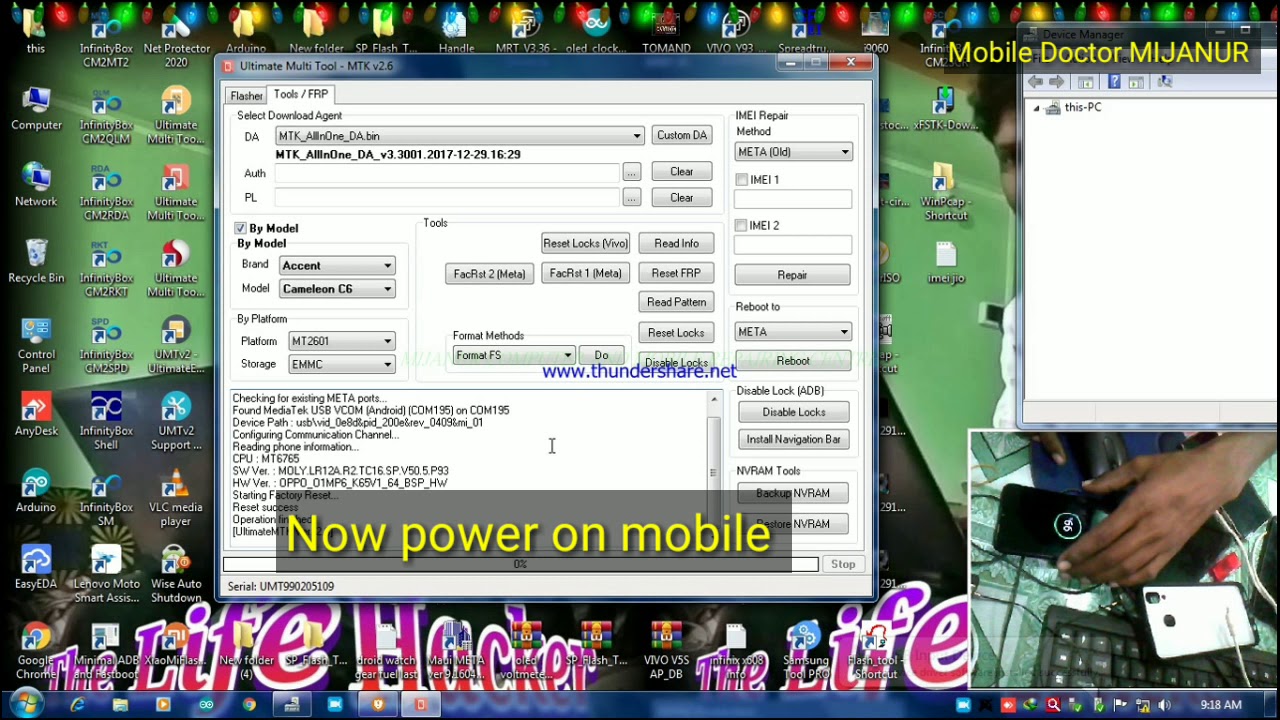Click Read Info button

676,243
